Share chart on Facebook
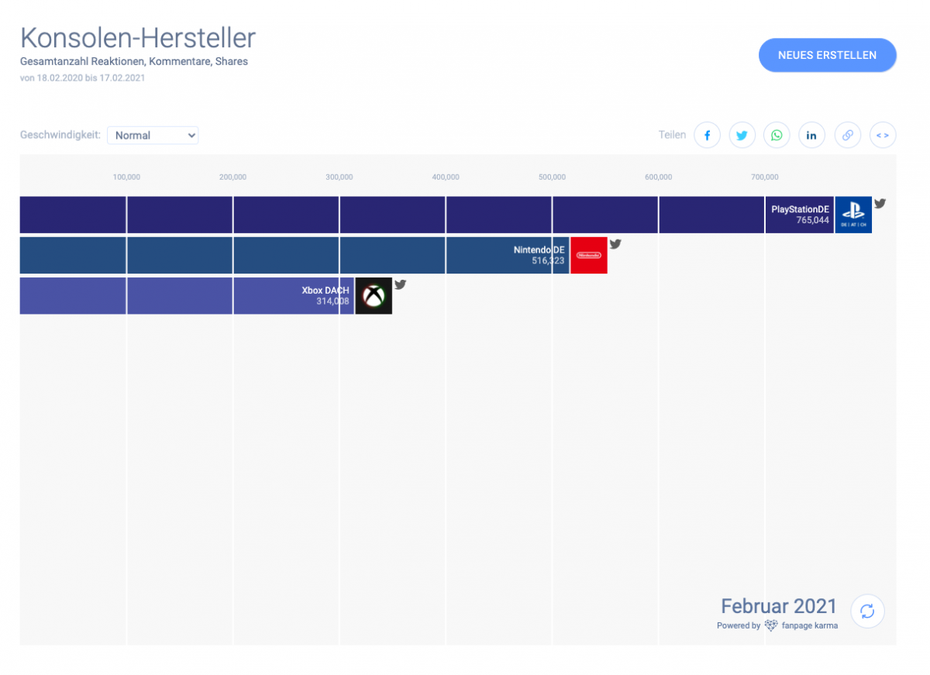 point(707,135)
